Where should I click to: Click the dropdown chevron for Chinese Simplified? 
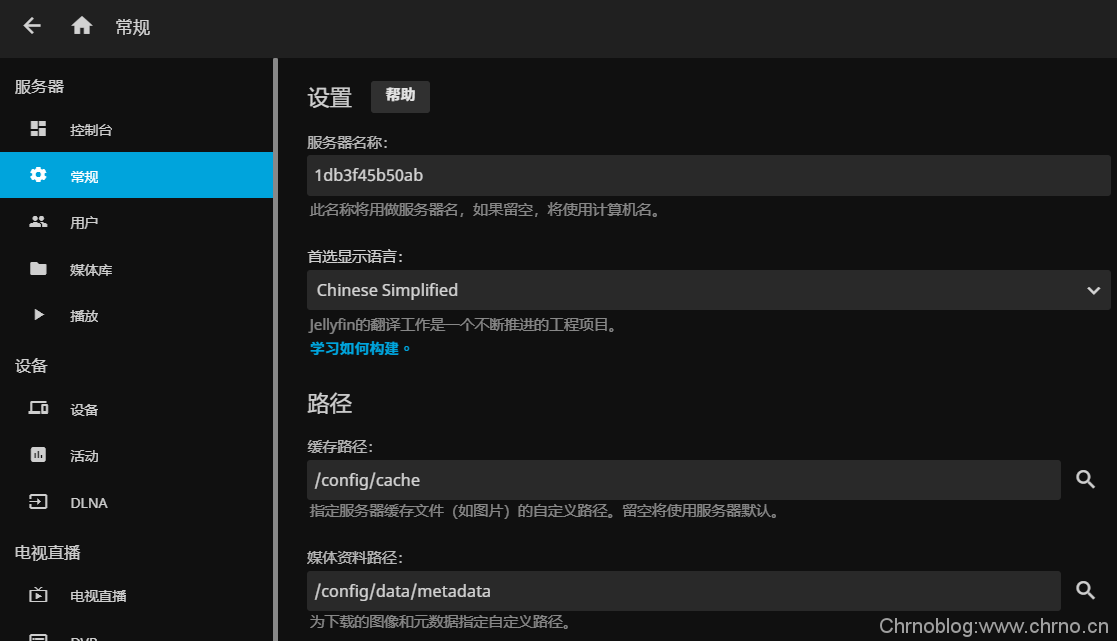(1093, 290)
